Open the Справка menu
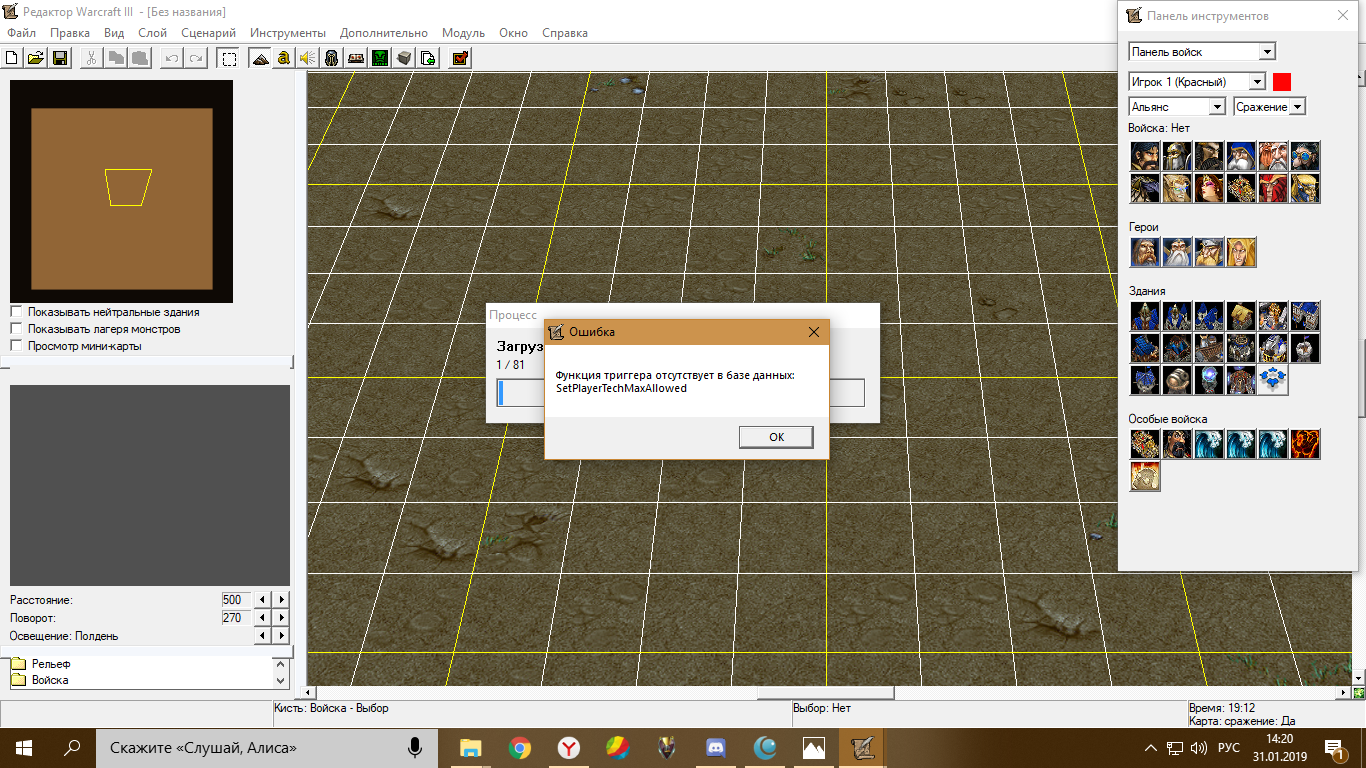The height and width of the screenshot is (768, 1366). tap(564, 33)
